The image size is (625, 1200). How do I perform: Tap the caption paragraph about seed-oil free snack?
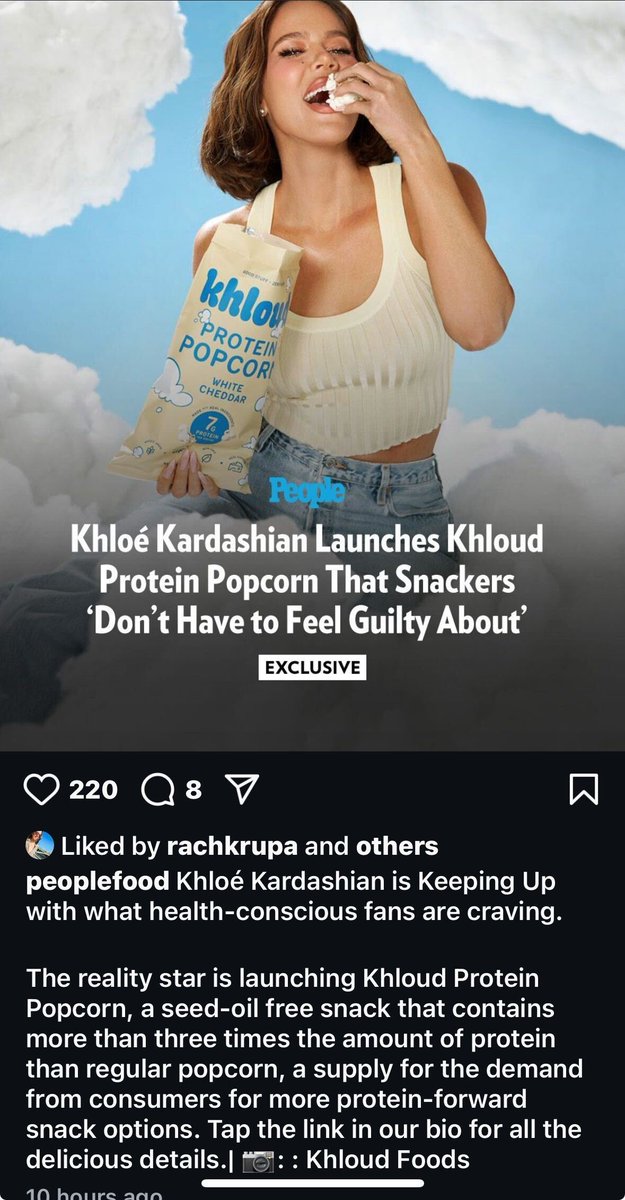point(306,1069)
